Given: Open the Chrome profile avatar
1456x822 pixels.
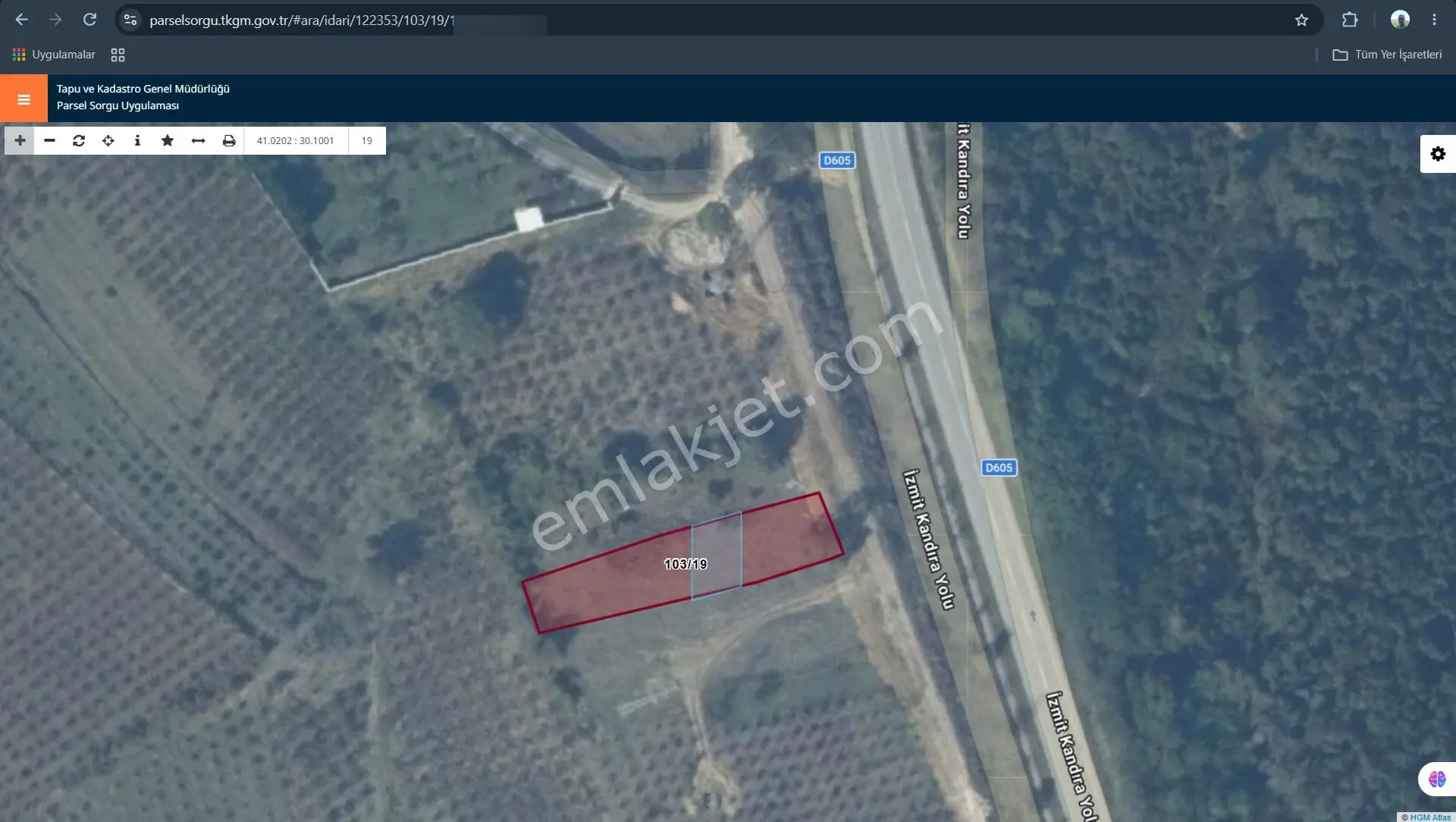Looking at the screenshot, I should 1400,20.
